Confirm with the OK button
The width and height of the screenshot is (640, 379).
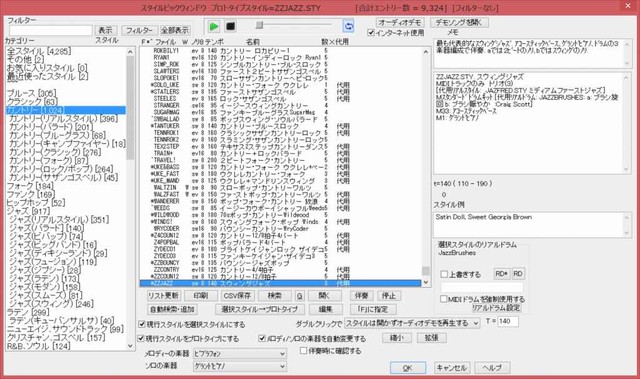(408, 368)
